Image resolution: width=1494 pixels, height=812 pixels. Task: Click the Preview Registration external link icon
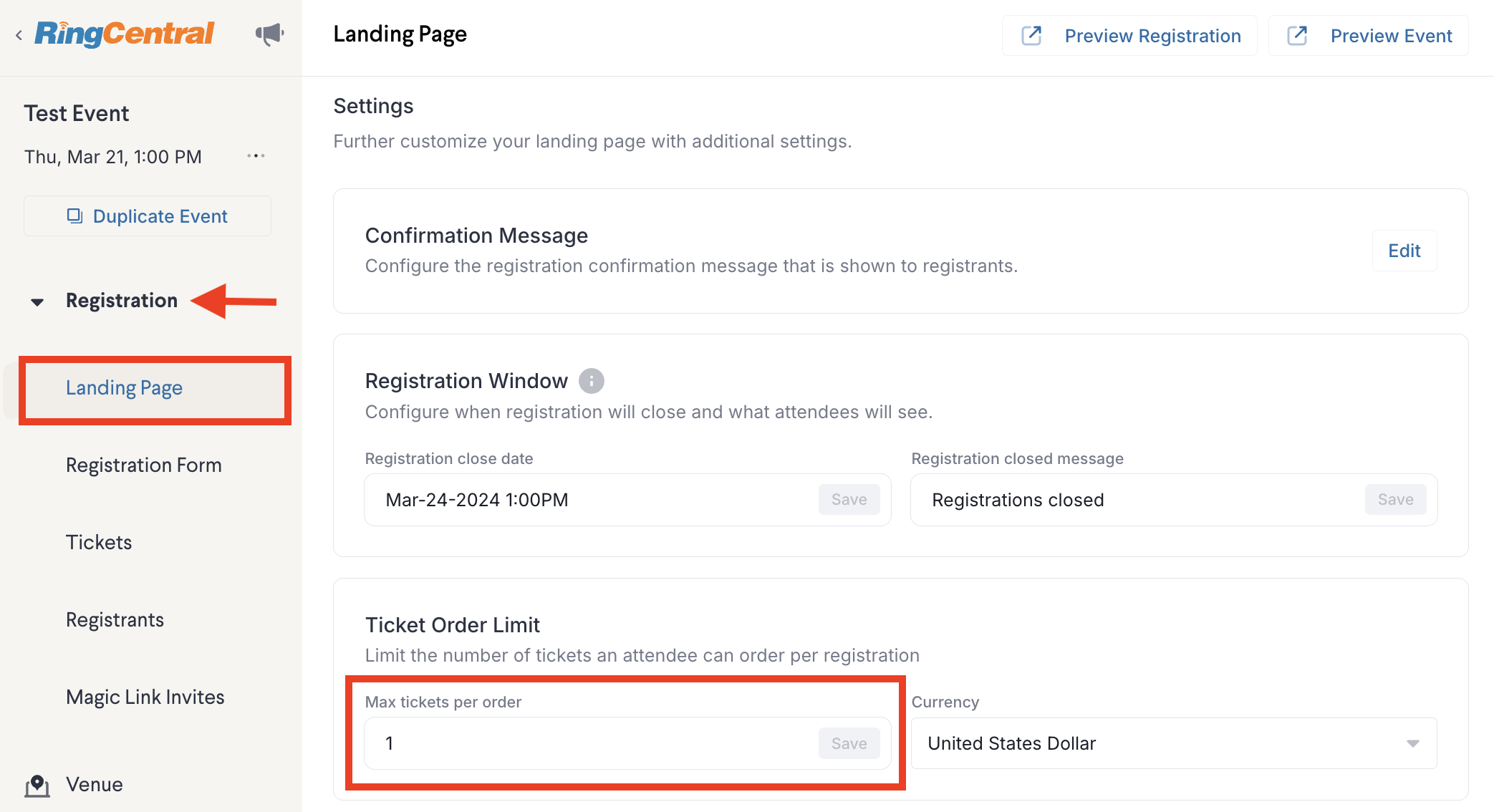click(1031, 36)
